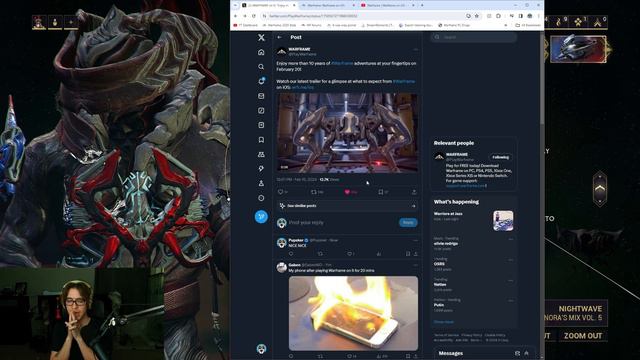The width and height of the screenshot is (640, 360).
Task: Open the first bookmark bar item
Action: [x=245, y=25]
